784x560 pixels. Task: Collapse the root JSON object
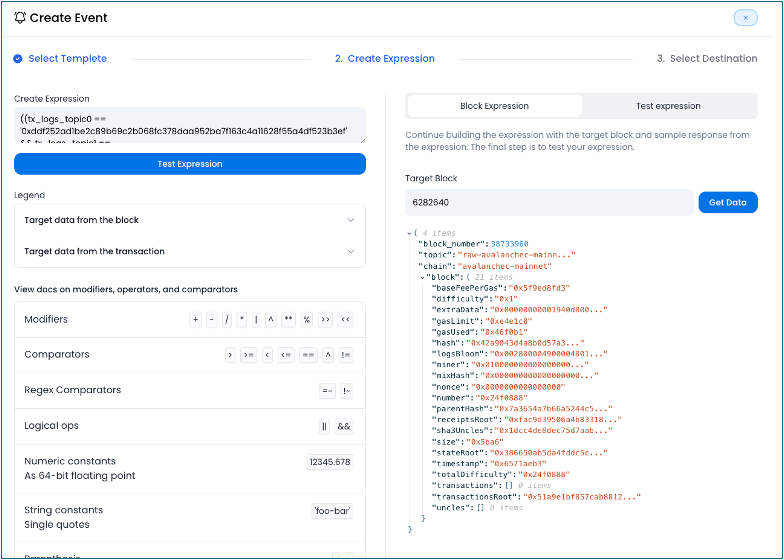[409, 234]
